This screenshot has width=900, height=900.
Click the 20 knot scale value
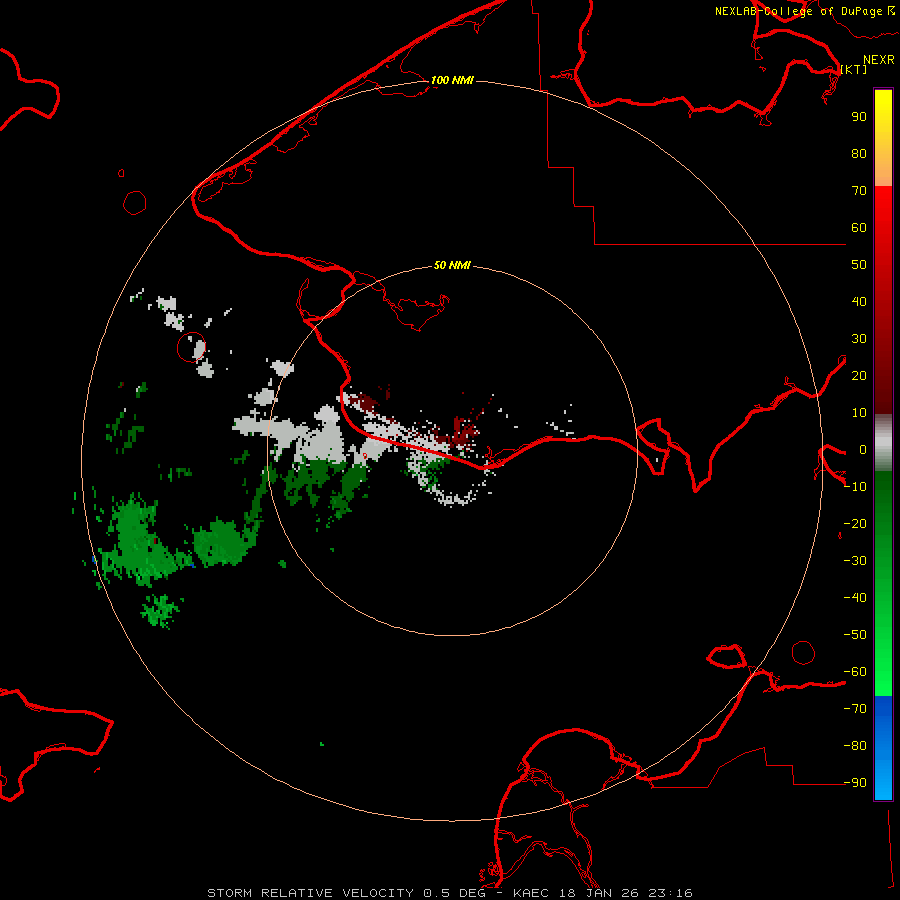pos(859,375)
